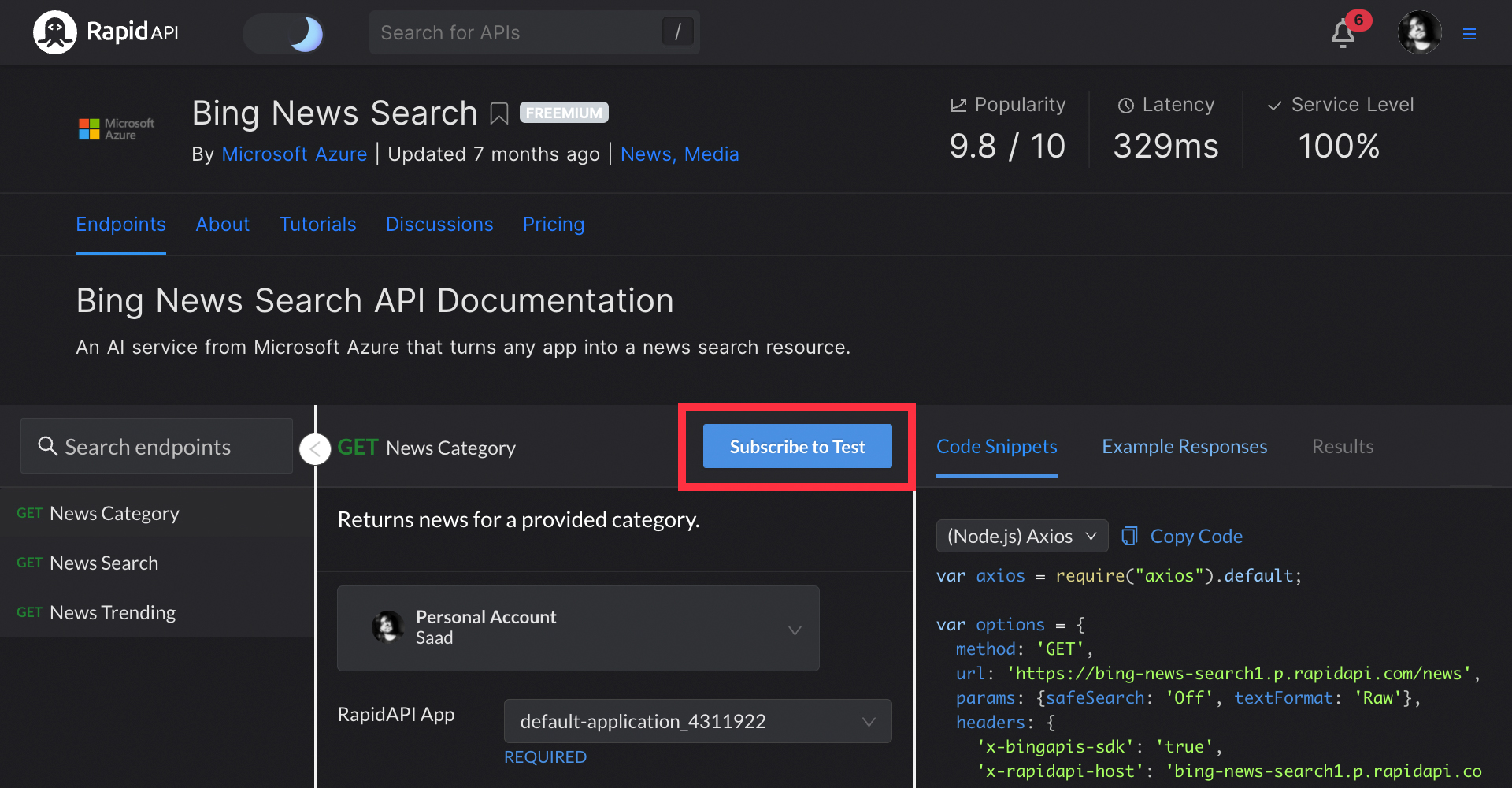Toggle the dark mode moon switch
Viewport: 1512px width, 788px height.
click(284, 34)
